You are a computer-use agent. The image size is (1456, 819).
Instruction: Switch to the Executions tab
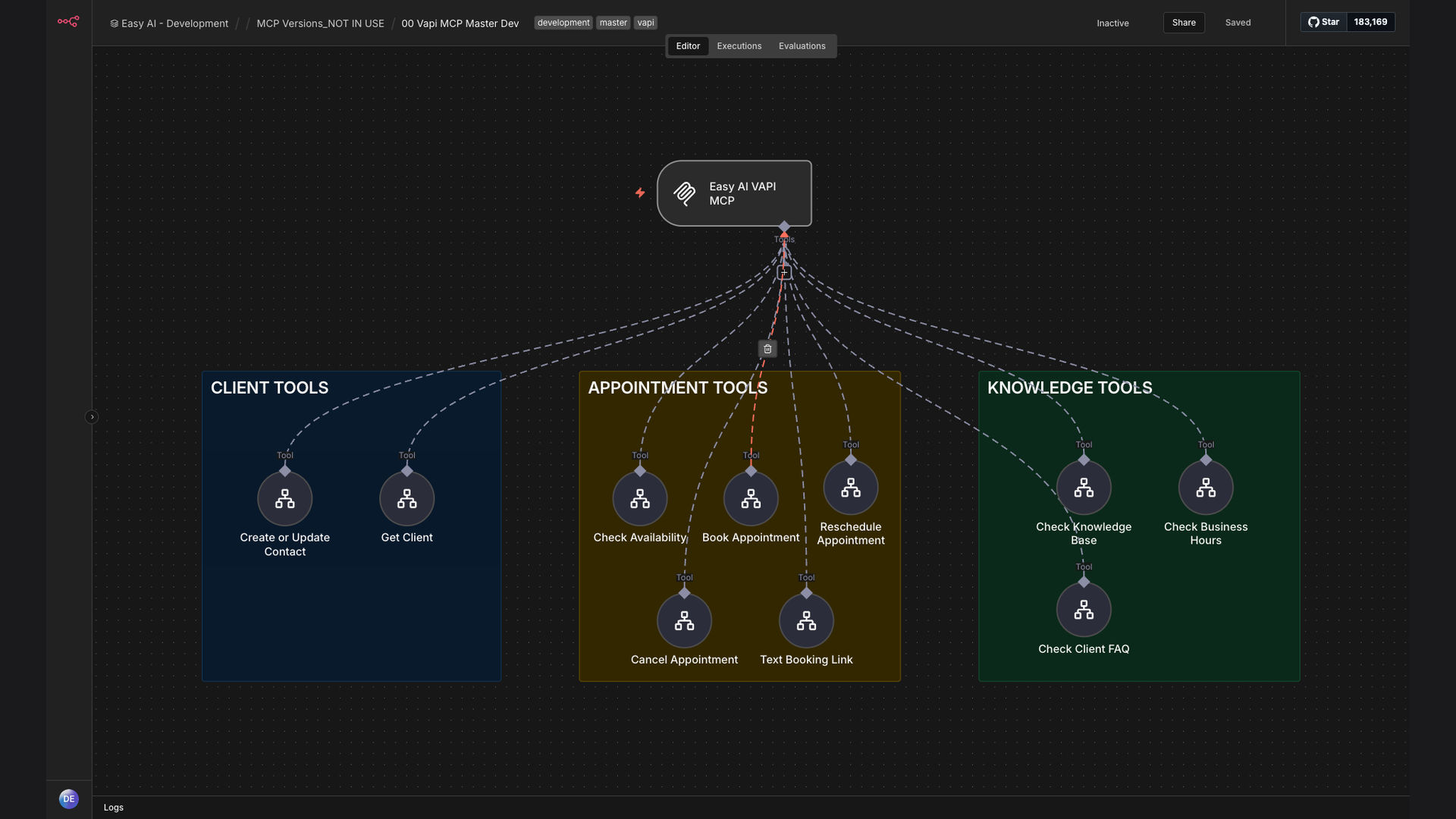point(739,46)
